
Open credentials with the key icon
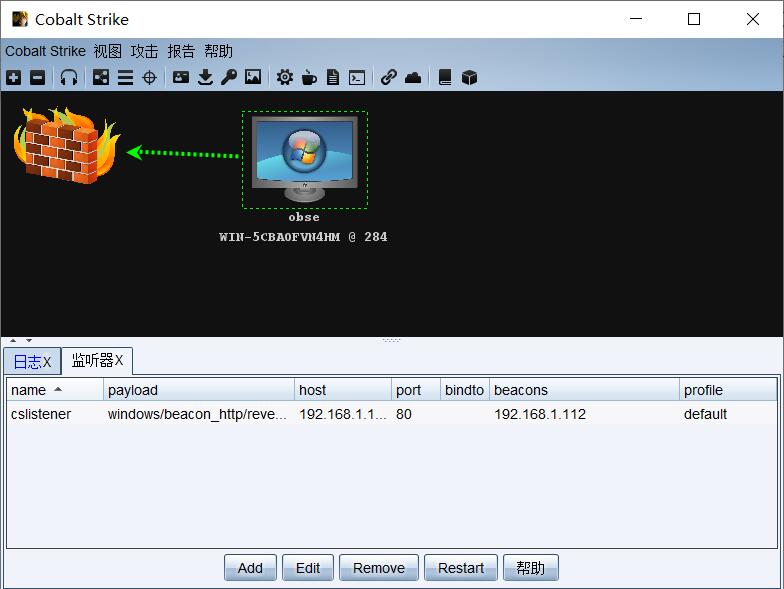(229, 77)
